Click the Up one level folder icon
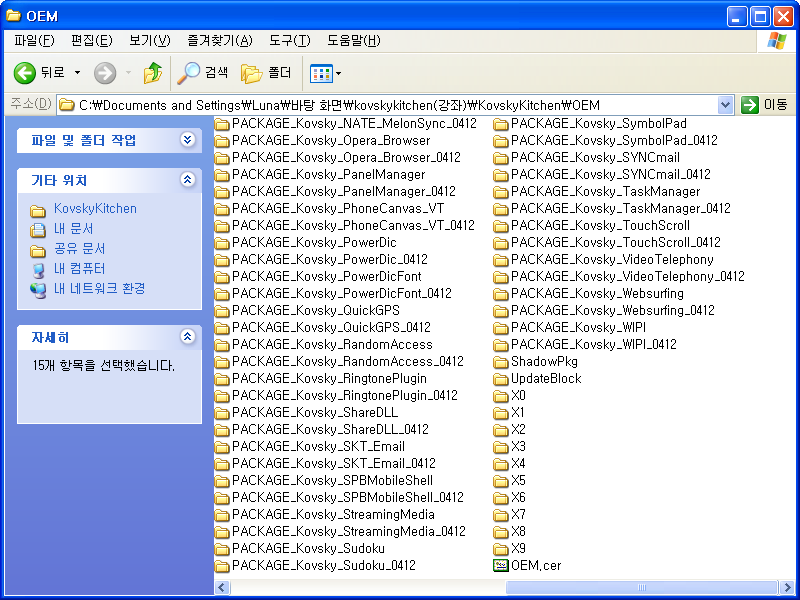The image size is (800, 600). 152,71
